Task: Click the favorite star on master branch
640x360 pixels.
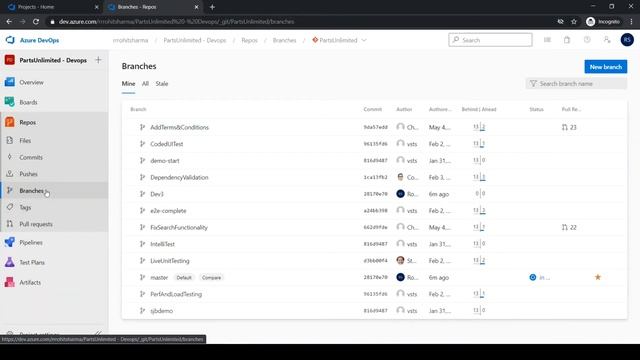Action: click(x=598, y=277)
